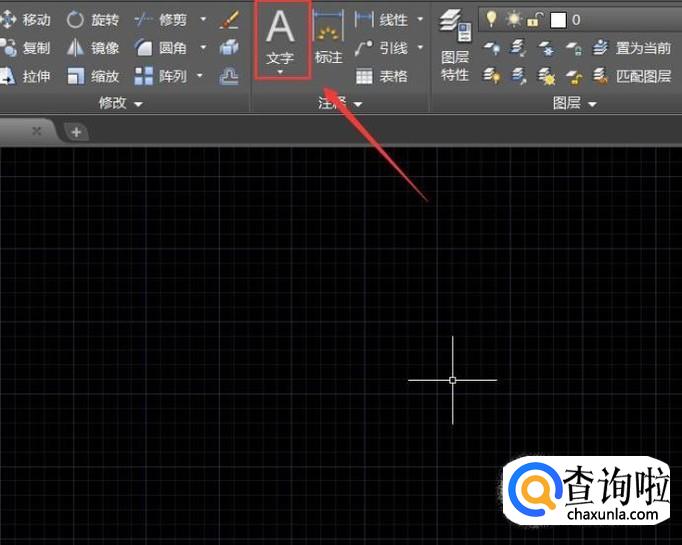Screen dimensions: 682x545
Task: Toggle layer 0 on/off light bulb
Action: click(x=491, y=19)
